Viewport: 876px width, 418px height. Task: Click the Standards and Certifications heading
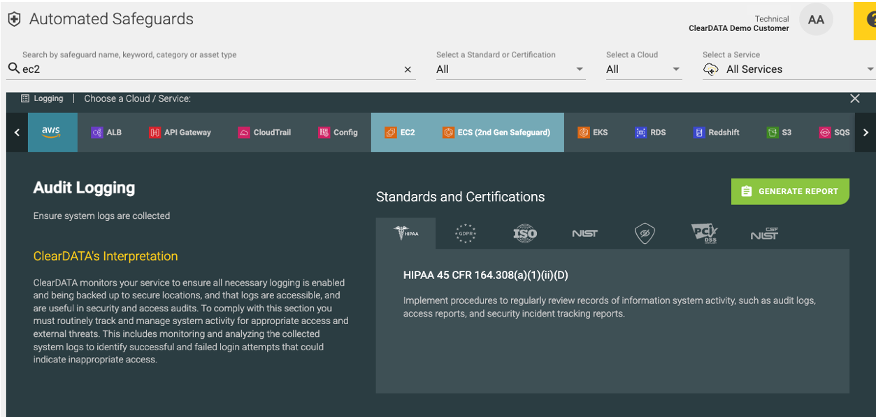coord(460,197)
